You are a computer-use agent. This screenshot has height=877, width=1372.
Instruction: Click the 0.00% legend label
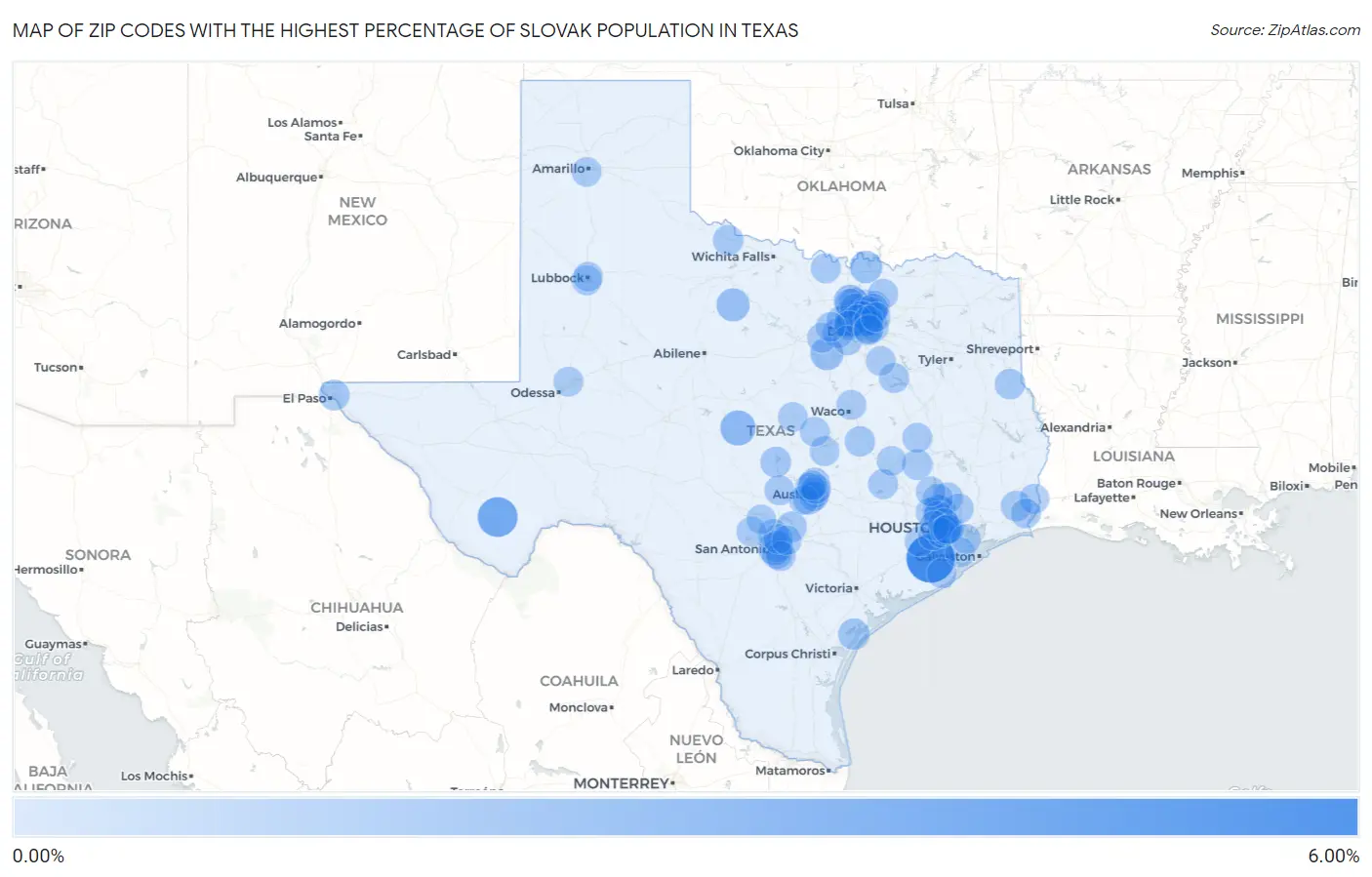tap(38, 857)
